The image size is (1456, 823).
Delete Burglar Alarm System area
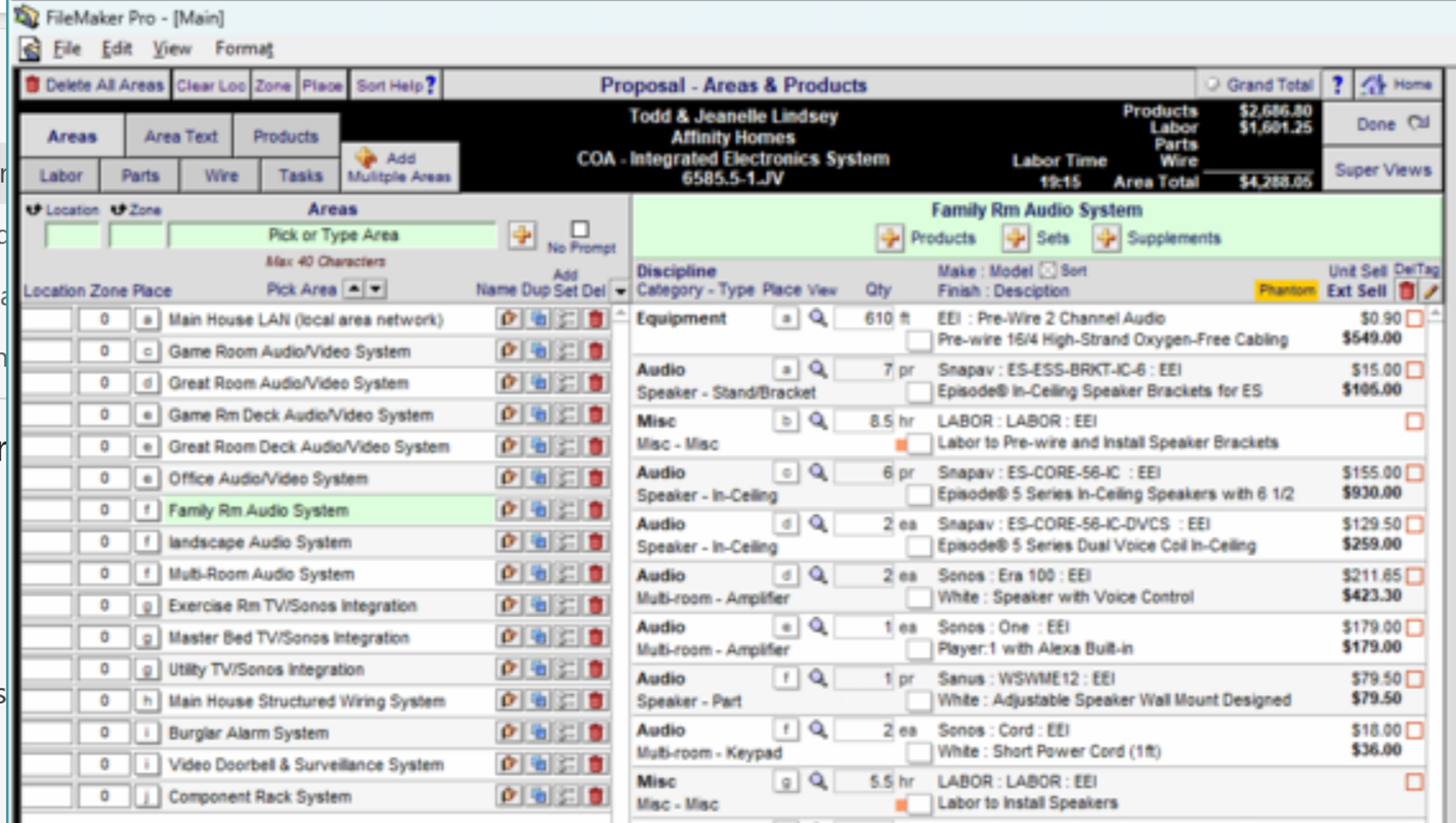[596, 732]
